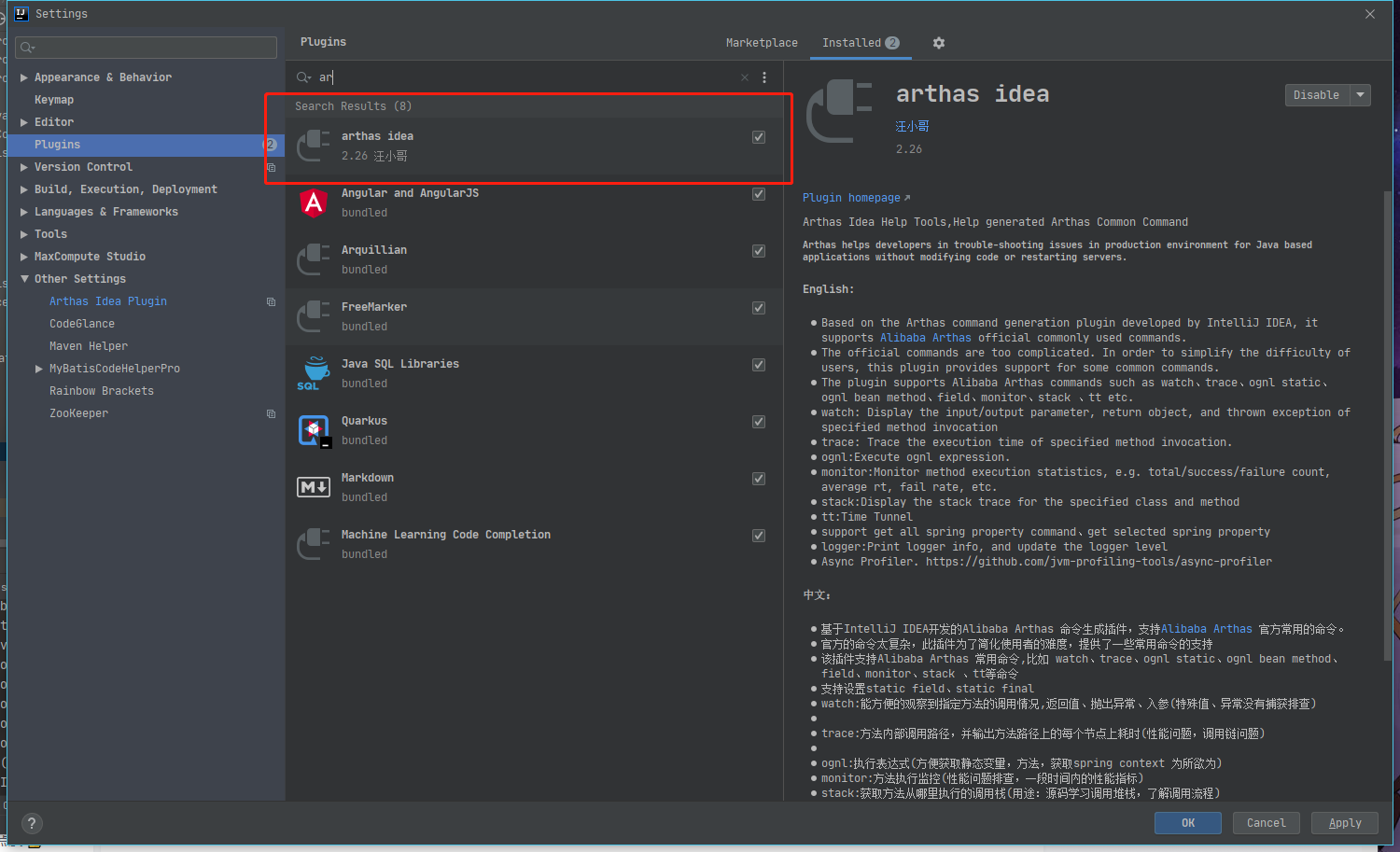This screenshot has width=1400, height=852.
Task: Click the Java SQL Libraries plugin icon
Action: click(x=314, y=373)
